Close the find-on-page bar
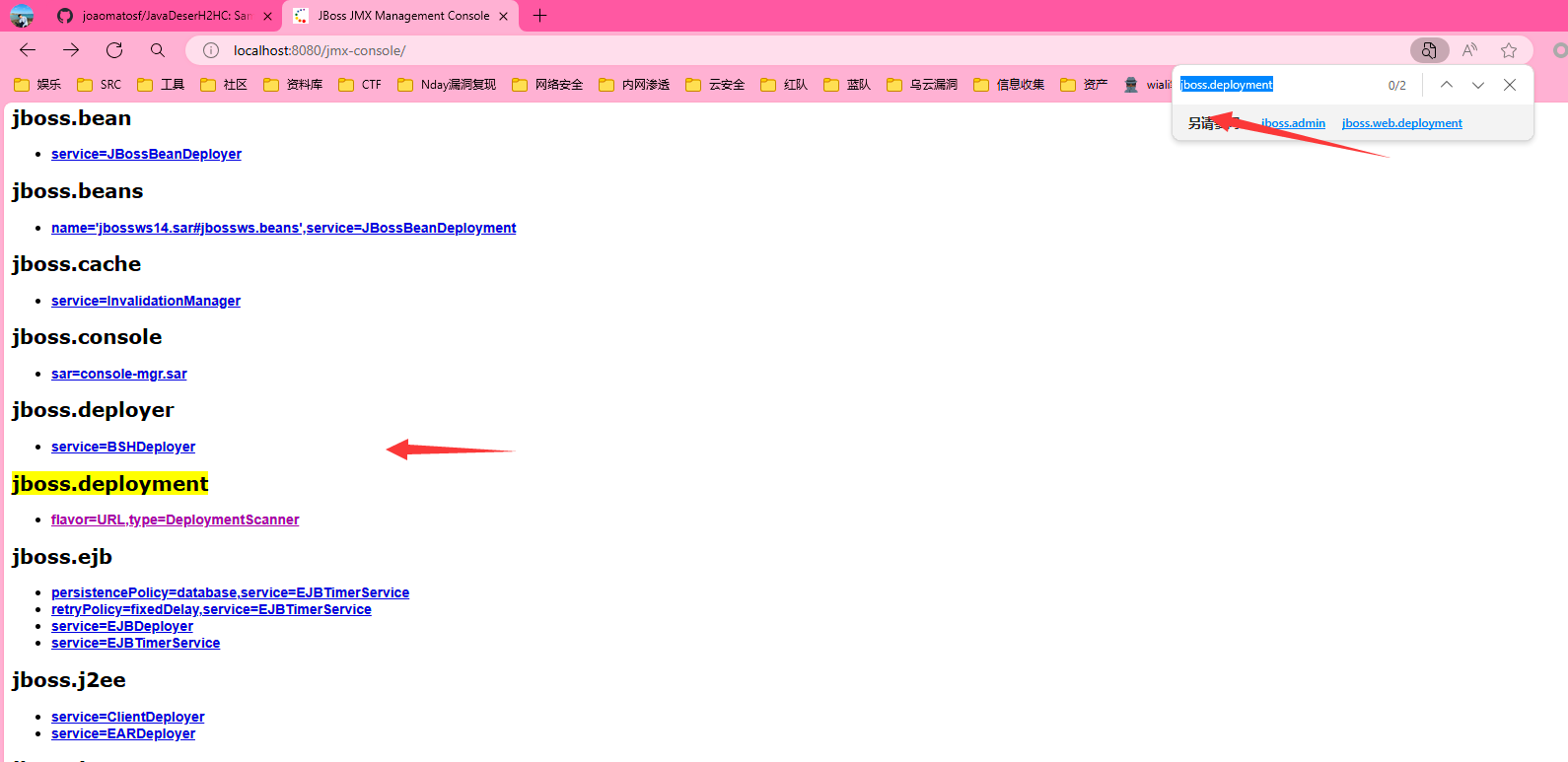This screenshot has width=1568, height=762. pos(1510,85)
